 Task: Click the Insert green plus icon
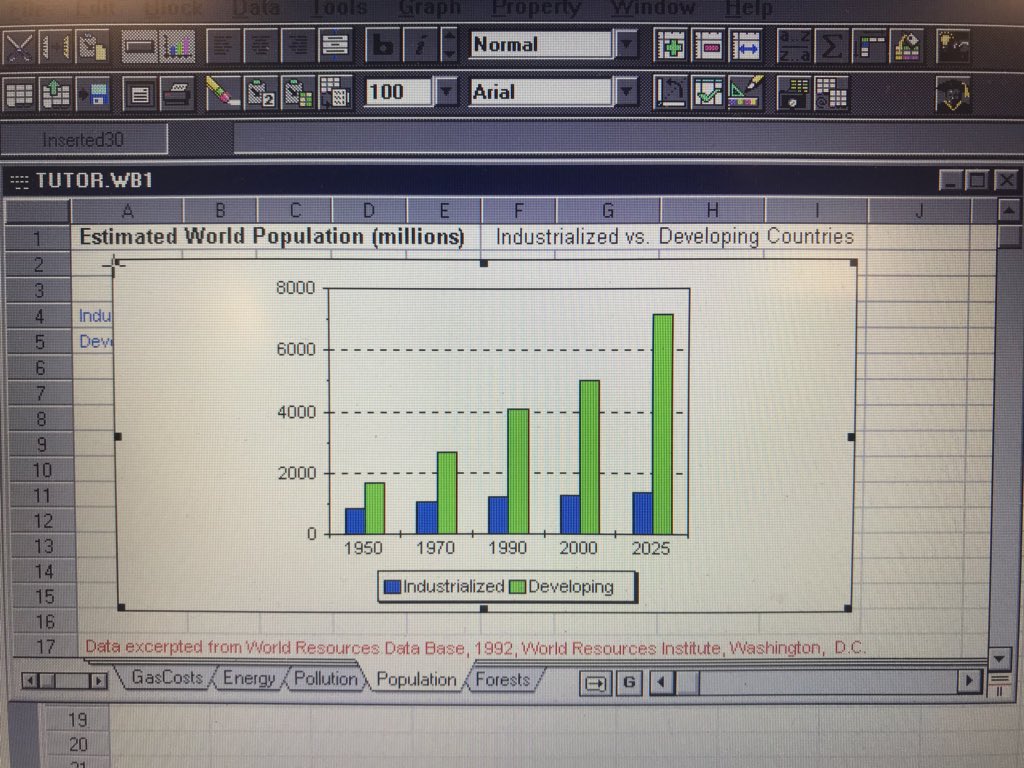coord(671,46)
